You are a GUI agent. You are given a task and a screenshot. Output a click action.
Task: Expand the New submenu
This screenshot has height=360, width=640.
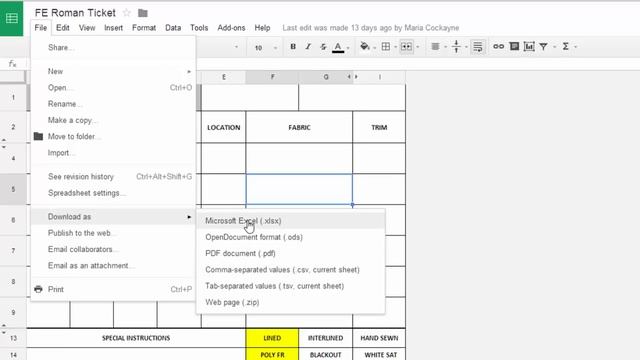pyautogui.click(x=113, y=71)
